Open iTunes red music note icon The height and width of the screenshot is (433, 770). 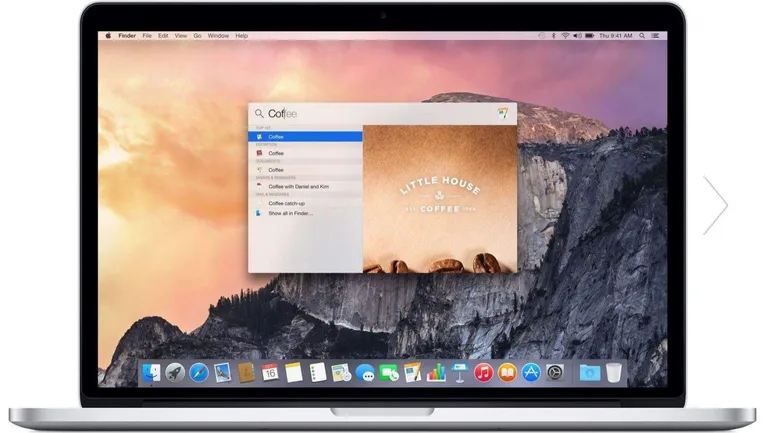(x=484, y=373)
